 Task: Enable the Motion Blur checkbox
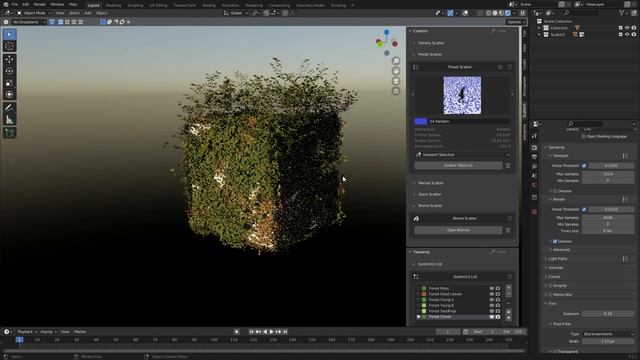pos(551,295)
